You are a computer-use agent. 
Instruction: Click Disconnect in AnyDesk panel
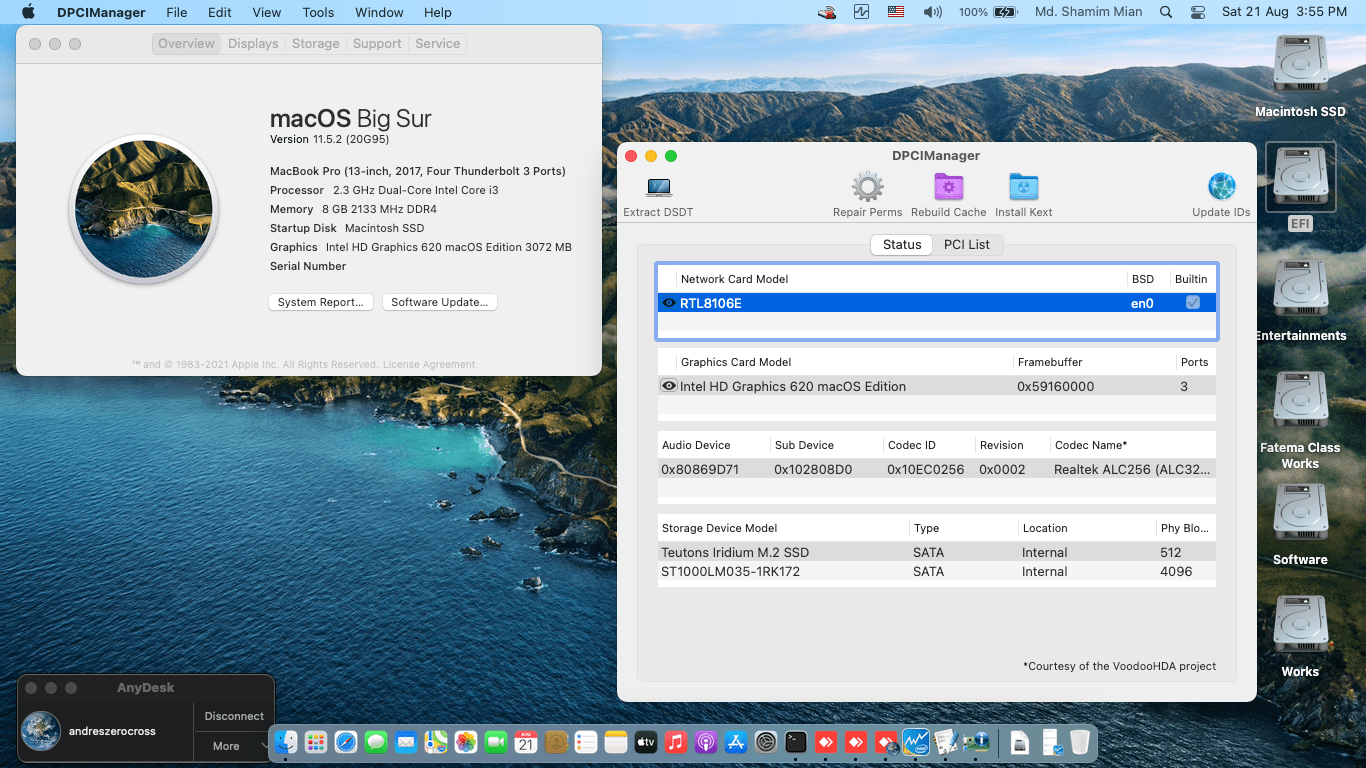[x=234, y=717]
